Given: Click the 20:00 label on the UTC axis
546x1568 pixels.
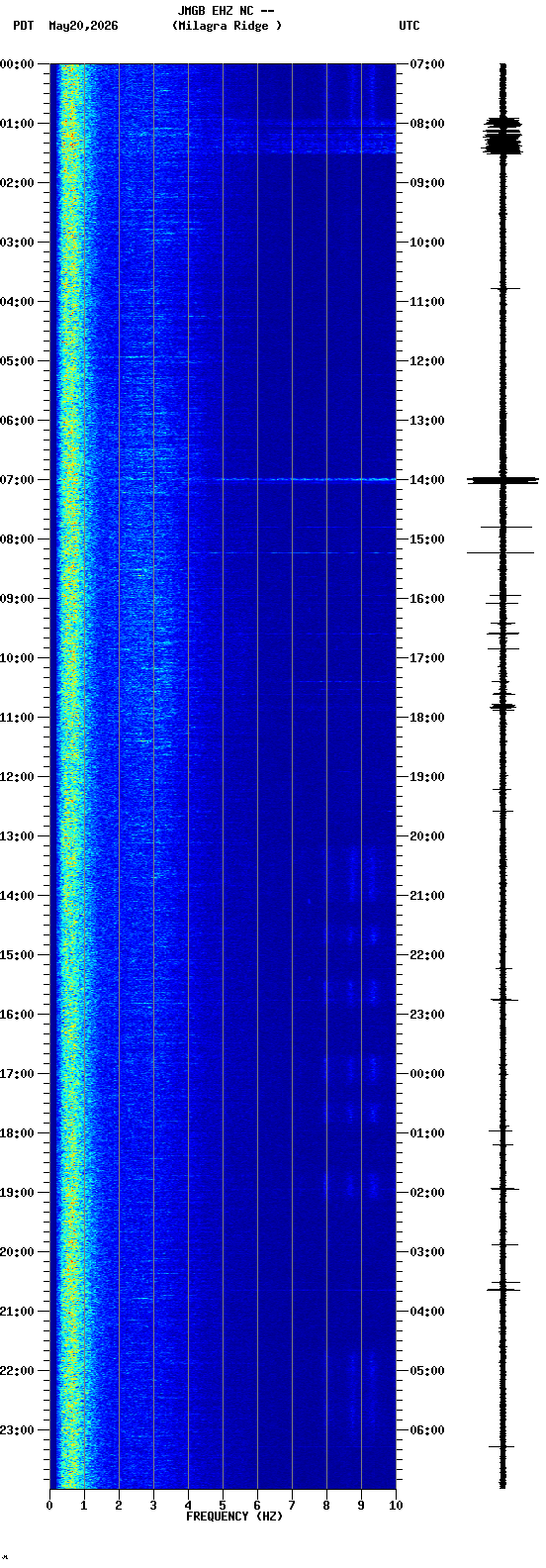Looking at the screenshot, I should [427, 836].
